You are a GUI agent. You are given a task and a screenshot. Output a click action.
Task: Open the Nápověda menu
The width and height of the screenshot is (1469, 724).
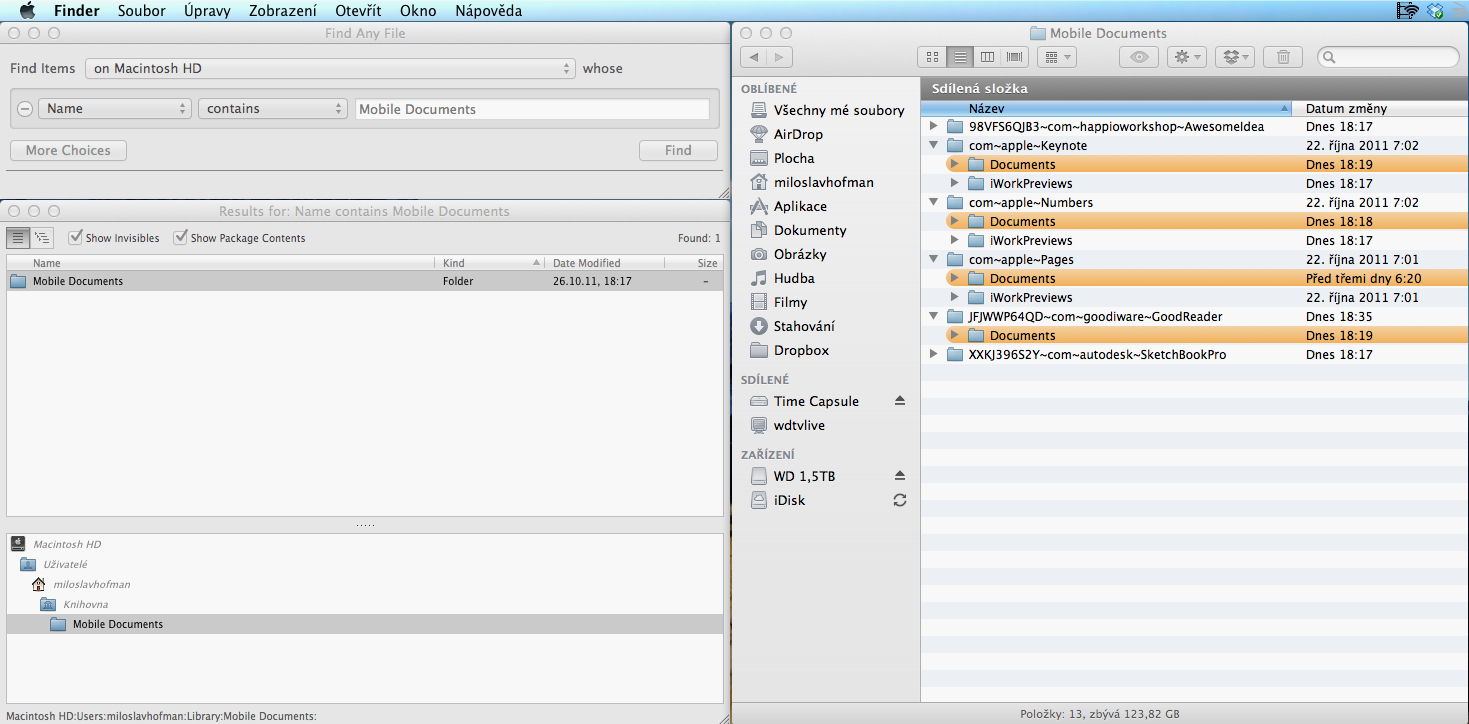(488, 11)
